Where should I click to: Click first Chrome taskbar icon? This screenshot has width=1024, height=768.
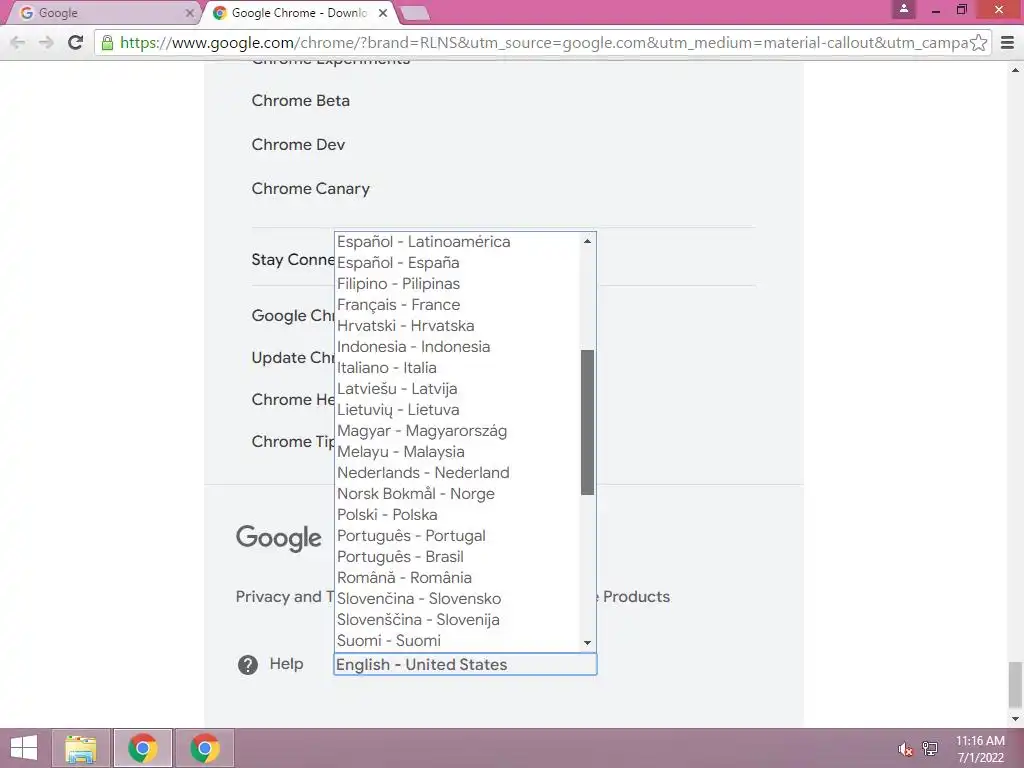point(143,748)
